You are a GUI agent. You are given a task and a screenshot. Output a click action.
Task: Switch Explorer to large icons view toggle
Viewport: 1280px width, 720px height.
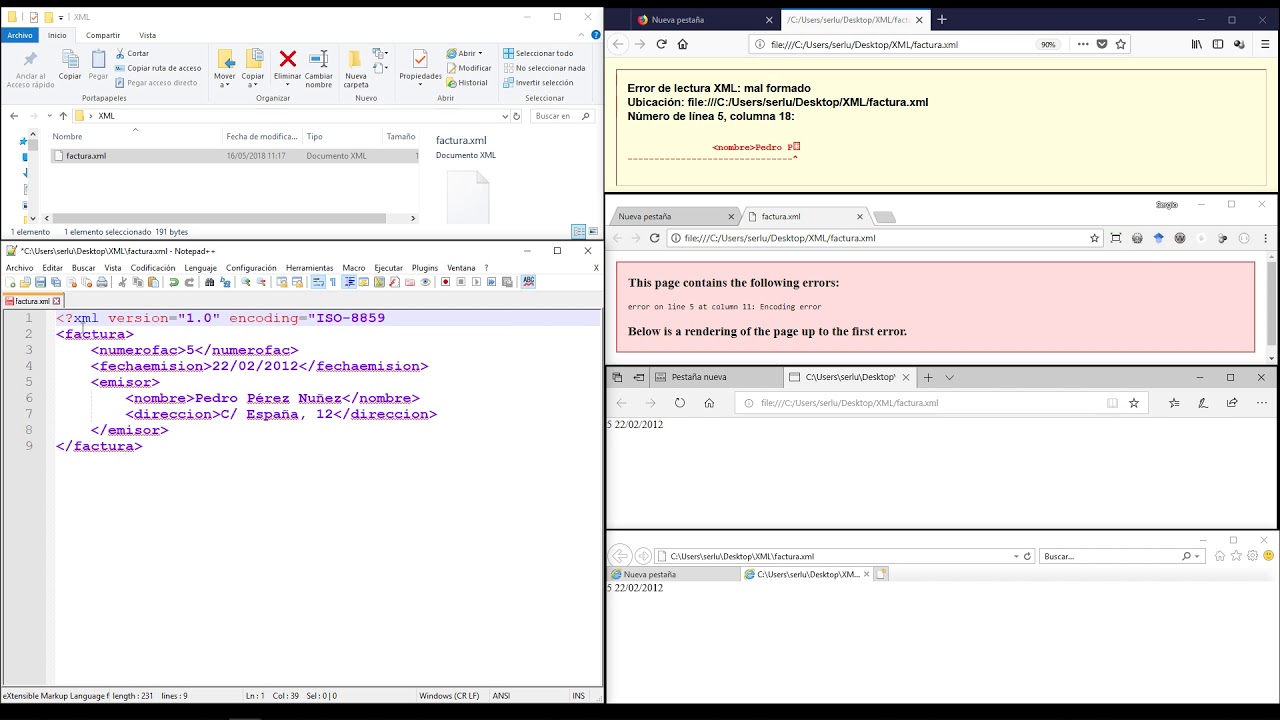click(x=591, y=232)
